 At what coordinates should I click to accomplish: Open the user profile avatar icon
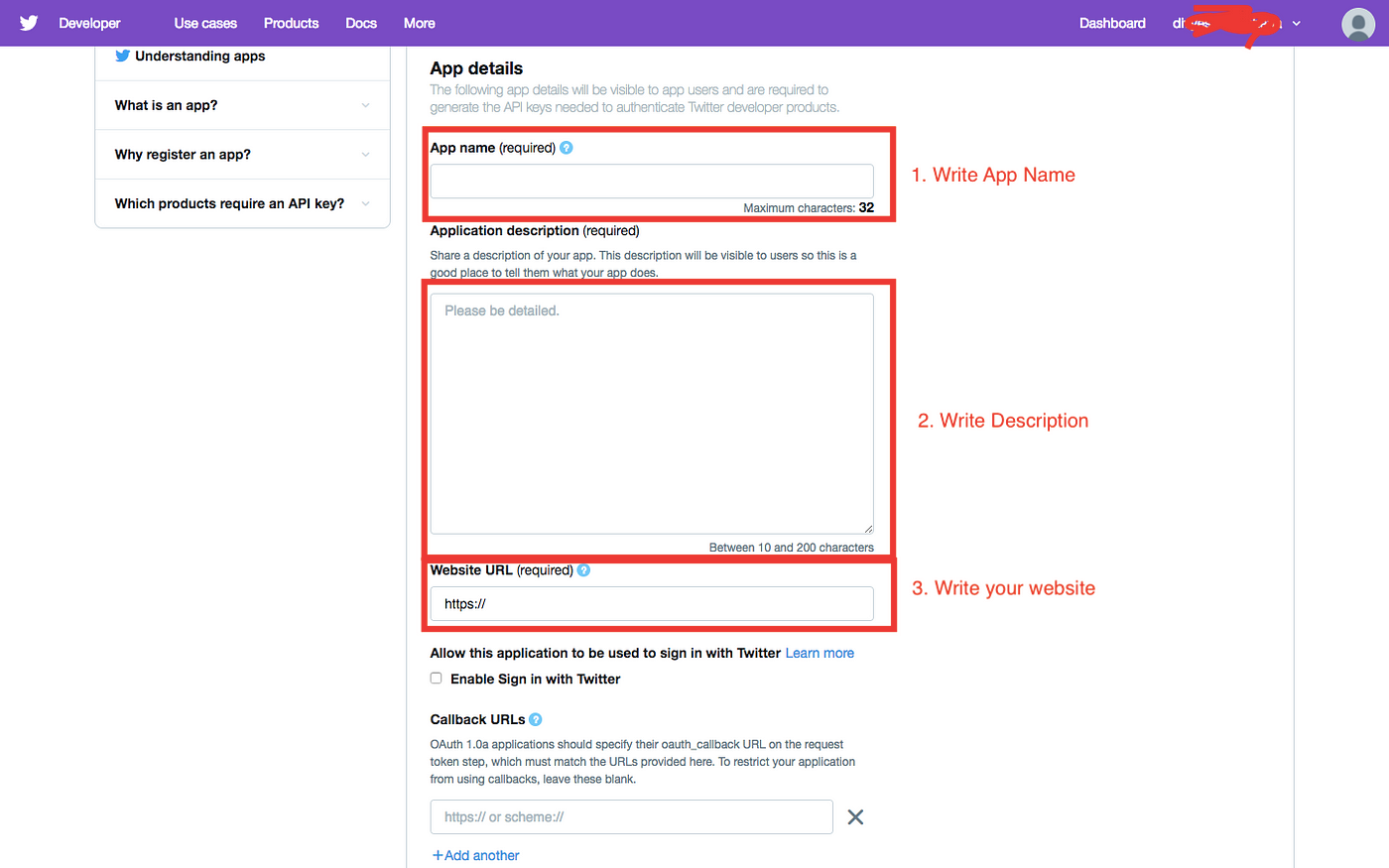1358,24
